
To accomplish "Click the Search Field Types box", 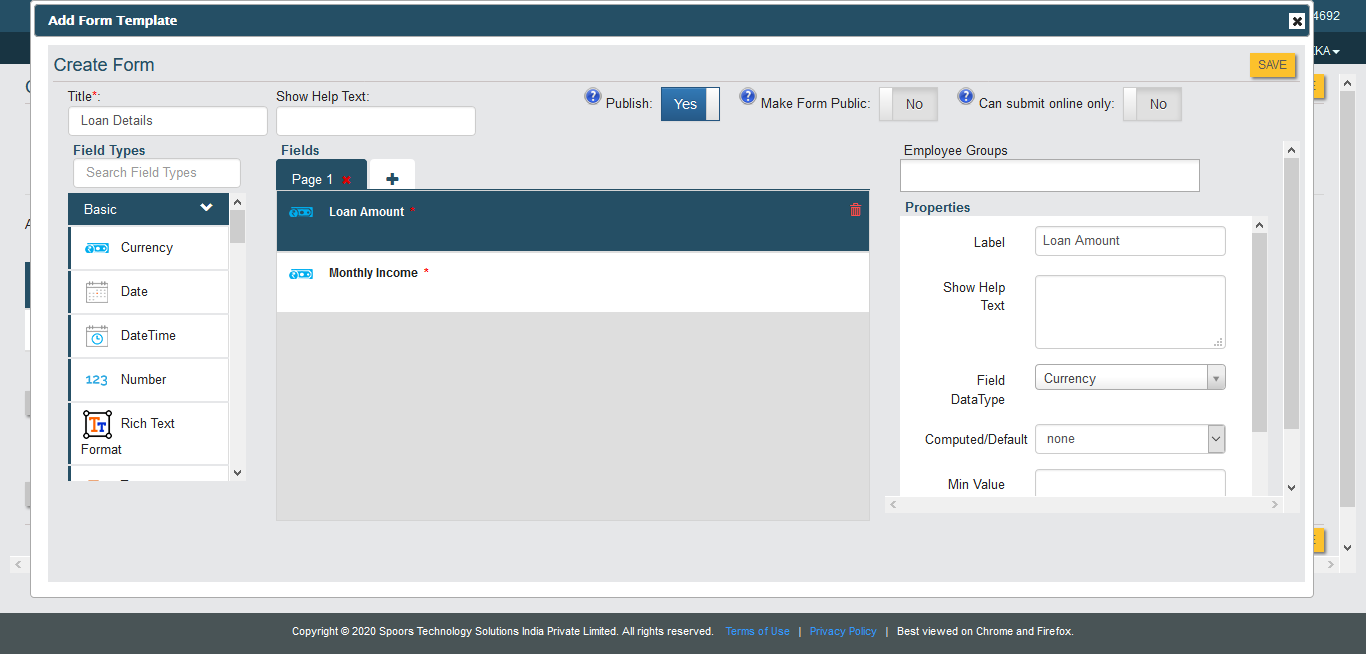I will coord(157,172).
